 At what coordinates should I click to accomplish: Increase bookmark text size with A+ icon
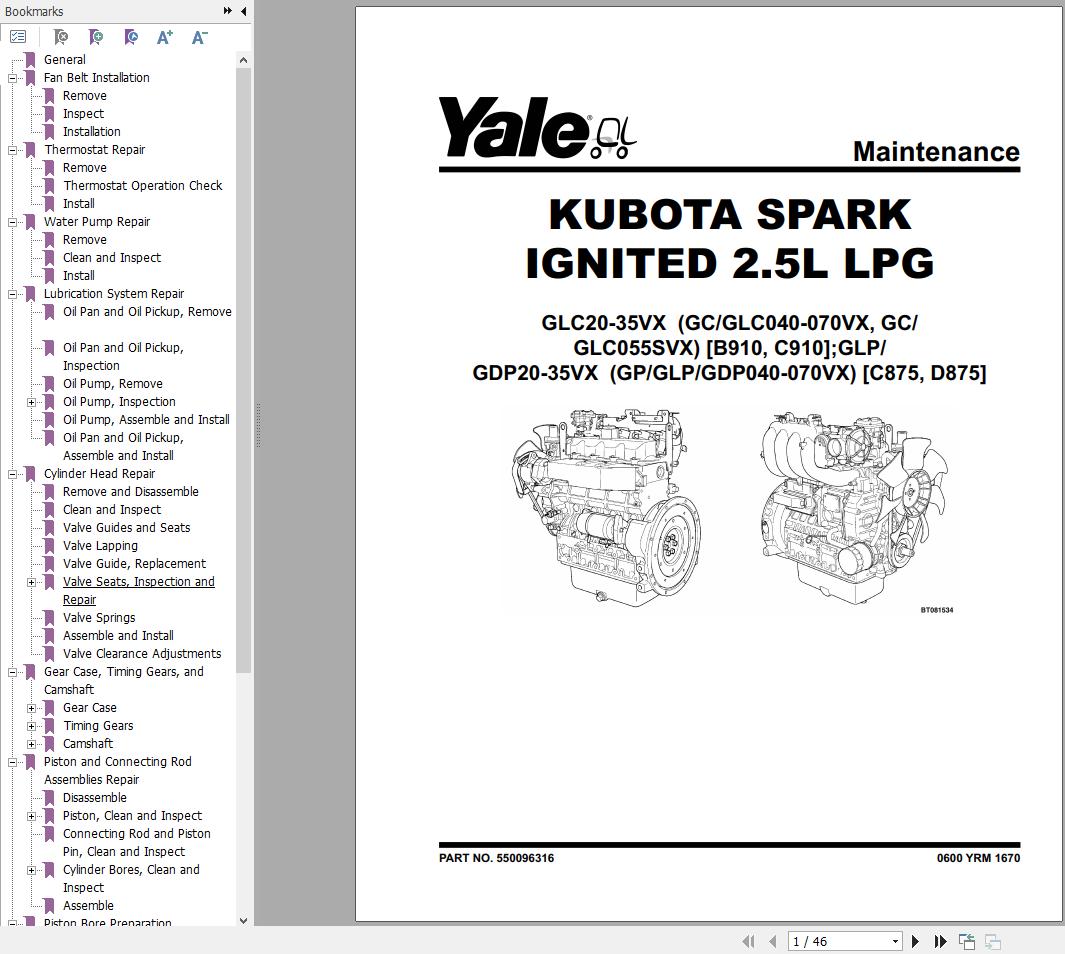click(x=165, y=37)
